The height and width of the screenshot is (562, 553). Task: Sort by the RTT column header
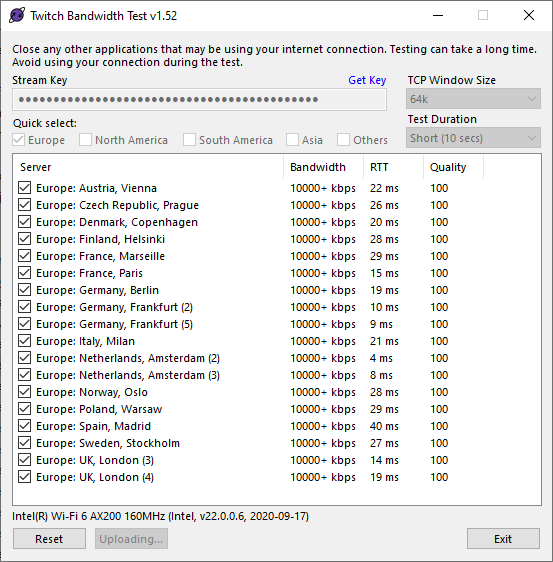click(x=393, y=167)
